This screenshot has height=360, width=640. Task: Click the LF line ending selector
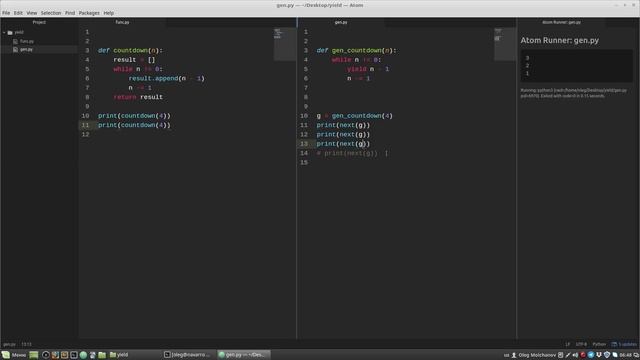click(x=568, y=344)
